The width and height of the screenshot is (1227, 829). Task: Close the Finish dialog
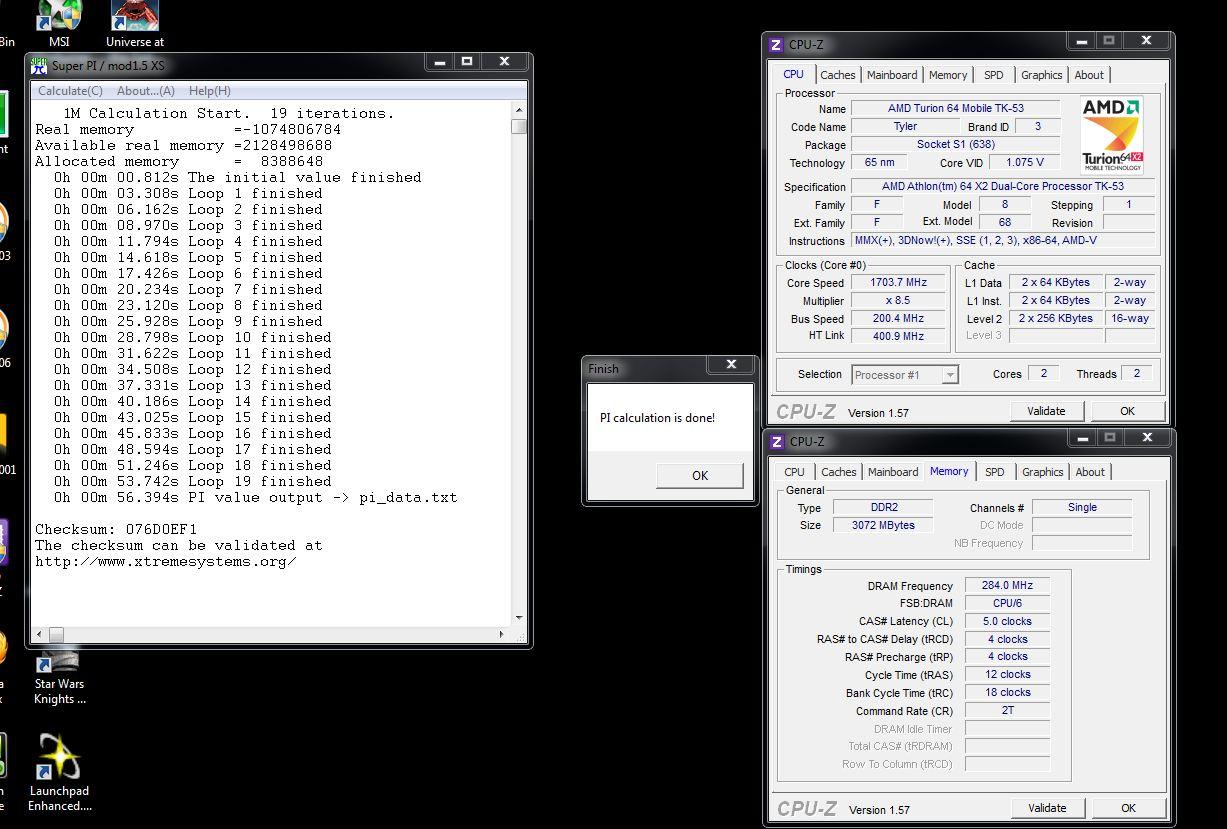731,365
